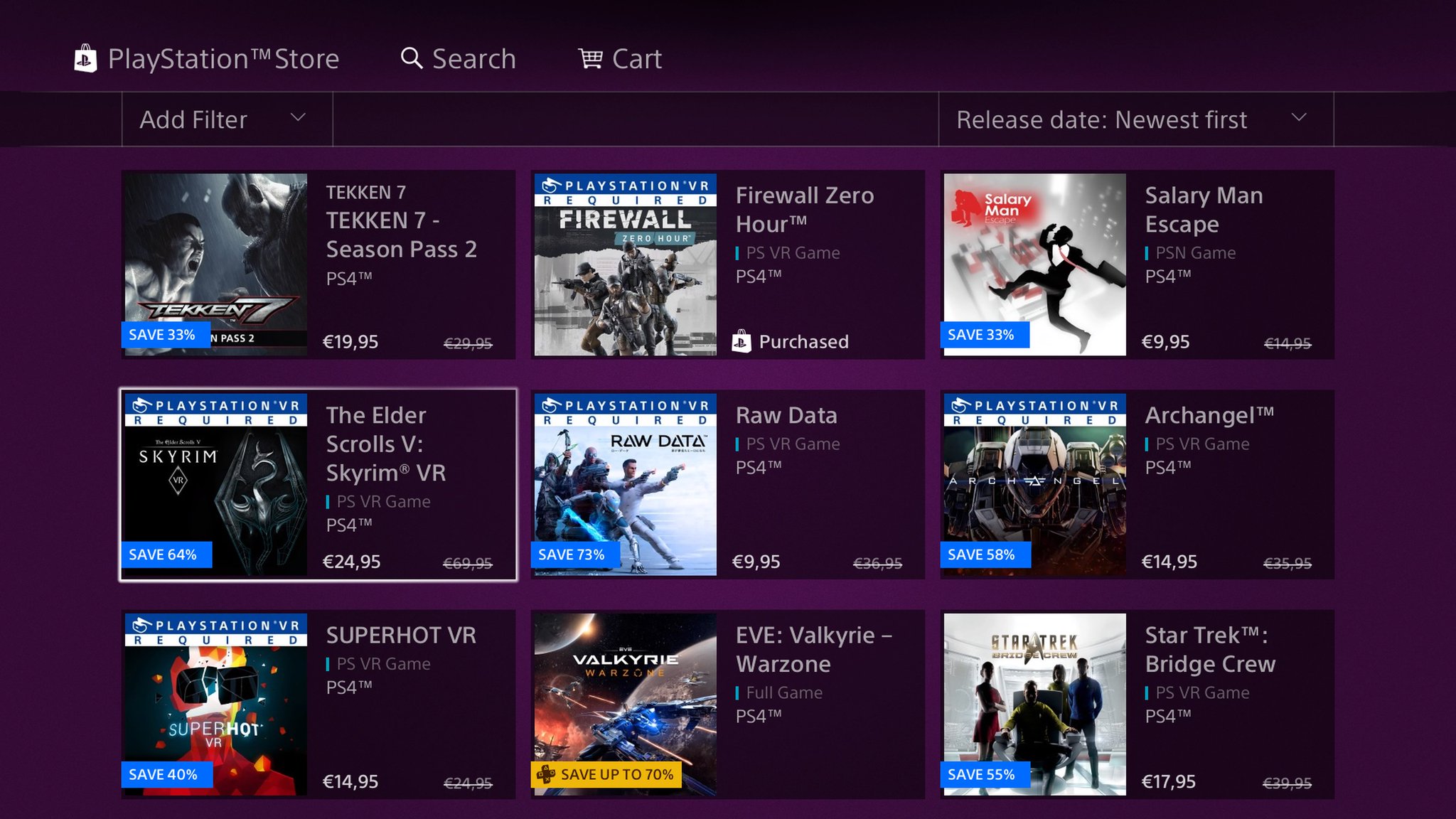Click PS Plus SAVE UP TO 70% badge
Screen dimensions: 1456x819
[606, 774]
